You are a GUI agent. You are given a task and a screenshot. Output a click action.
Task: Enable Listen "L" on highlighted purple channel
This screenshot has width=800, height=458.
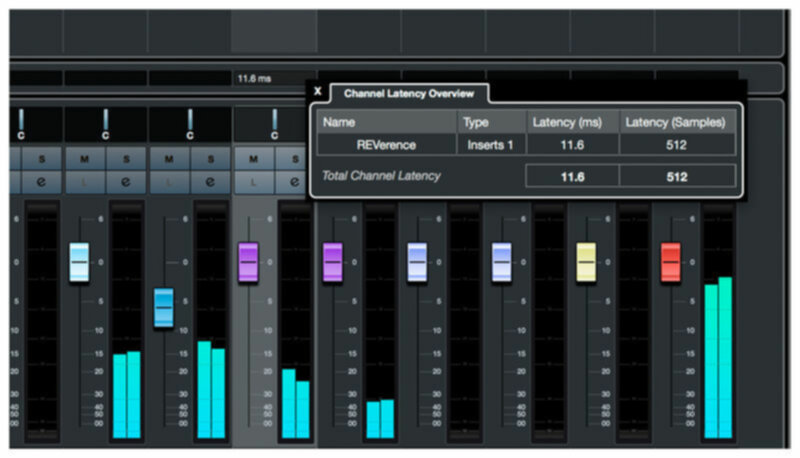coord(253,181)
